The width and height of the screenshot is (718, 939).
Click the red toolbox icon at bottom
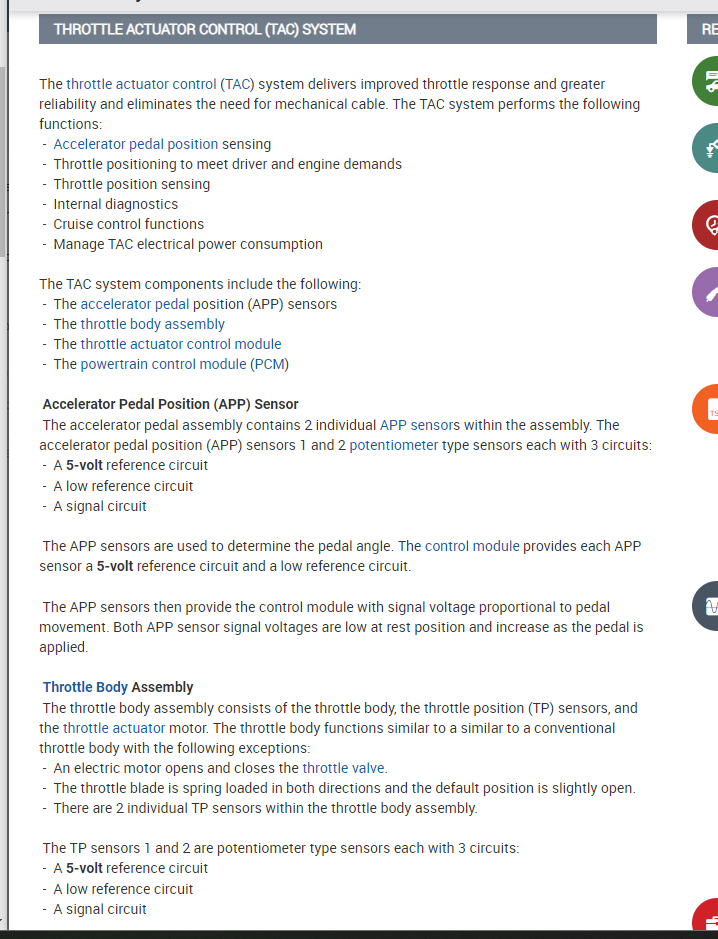click(707, 918)
